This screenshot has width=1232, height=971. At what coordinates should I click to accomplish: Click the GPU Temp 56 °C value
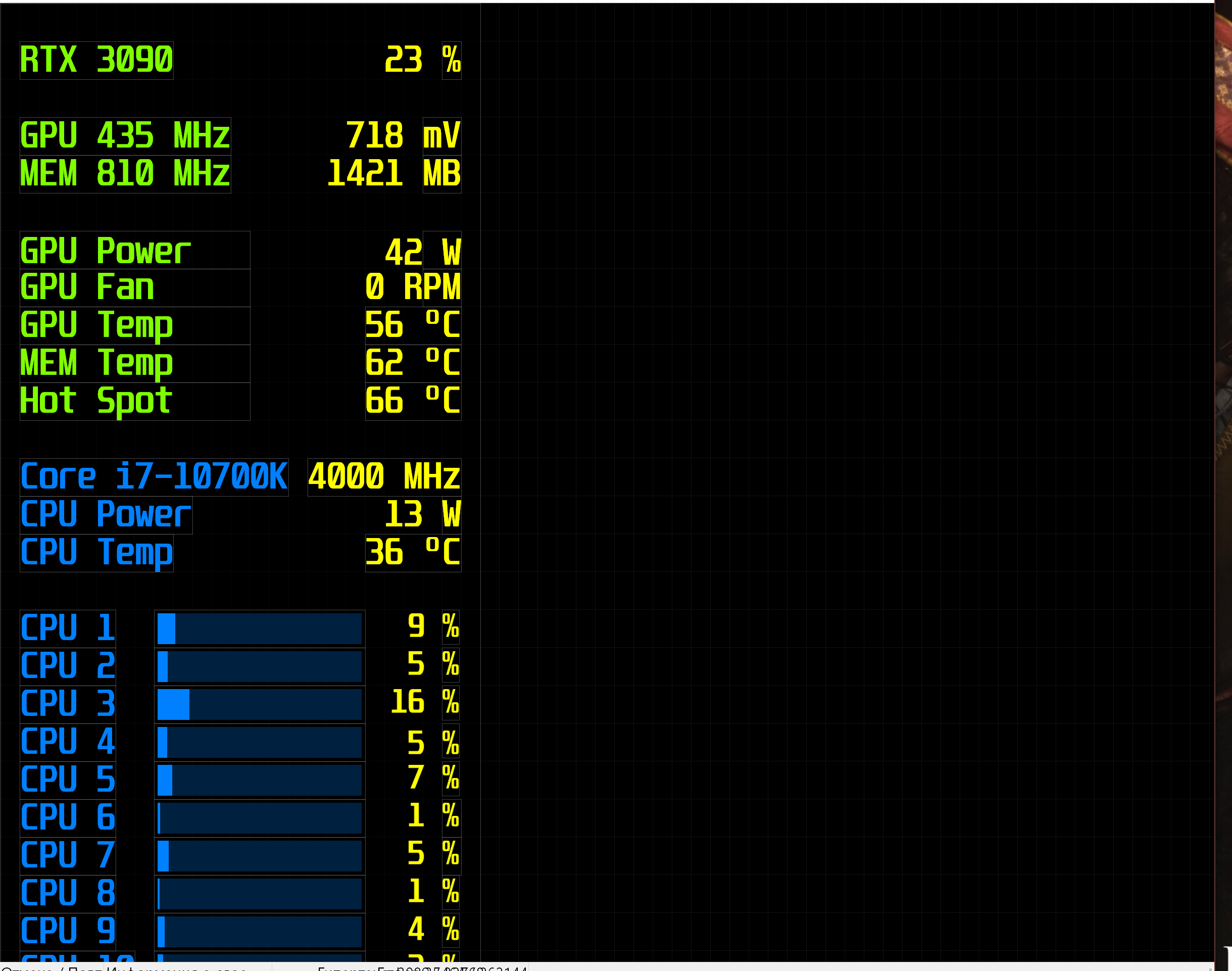413,326
